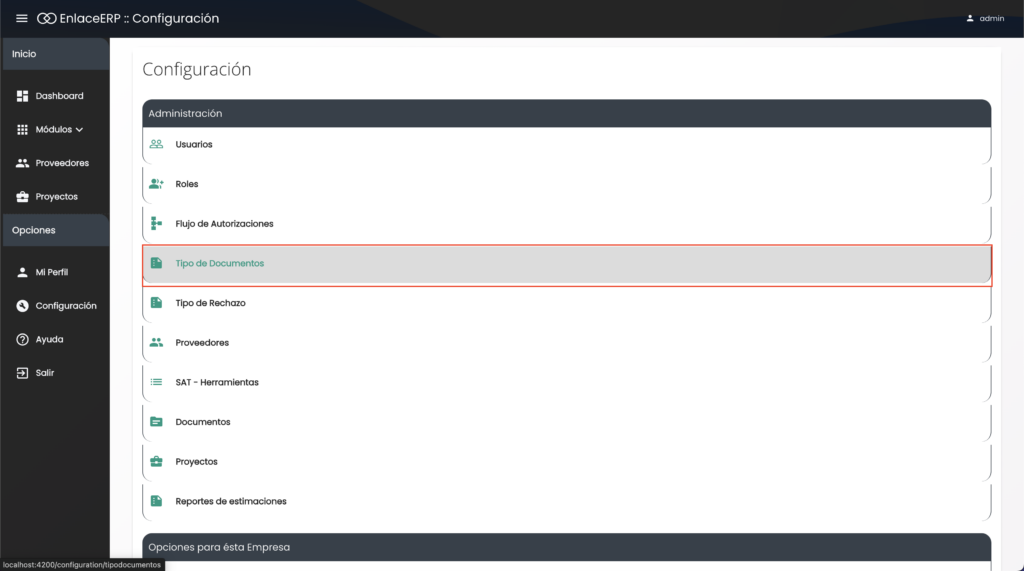1024x571 pixels.
Task: Click the hamburger menu icon
Action: coord(22,18)
